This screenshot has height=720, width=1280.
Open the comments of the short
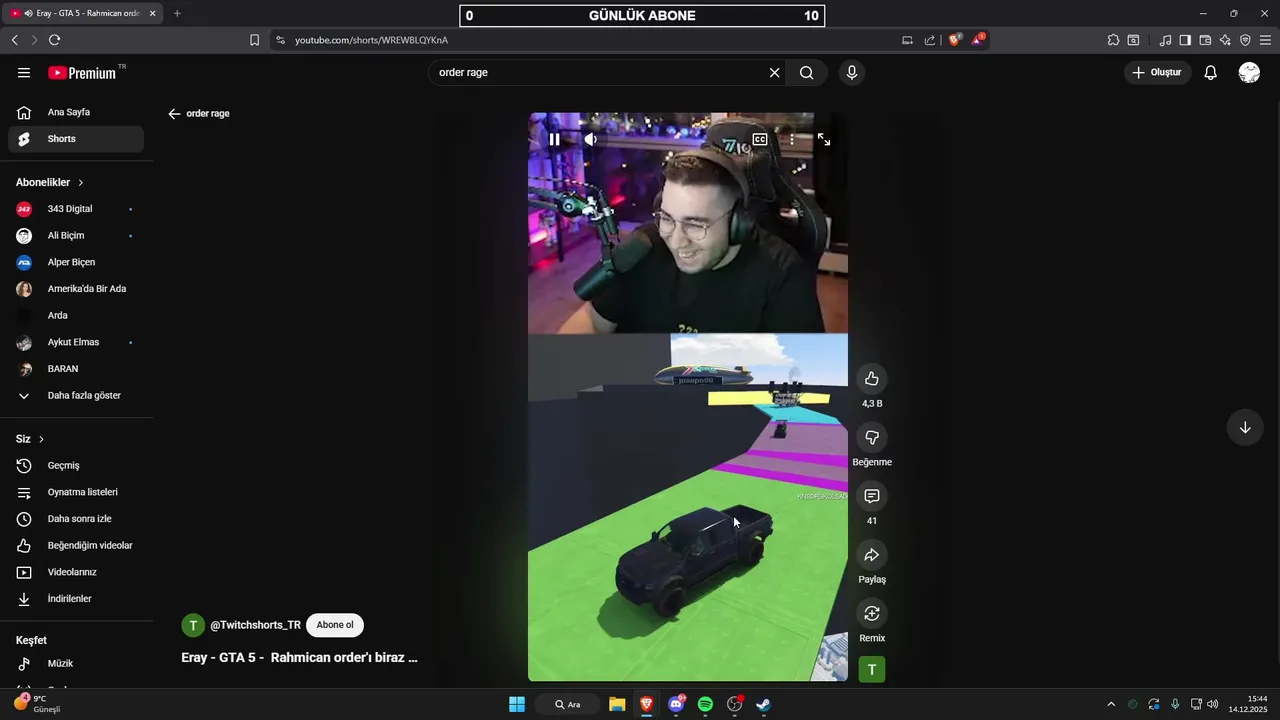[x=872, y=496]
